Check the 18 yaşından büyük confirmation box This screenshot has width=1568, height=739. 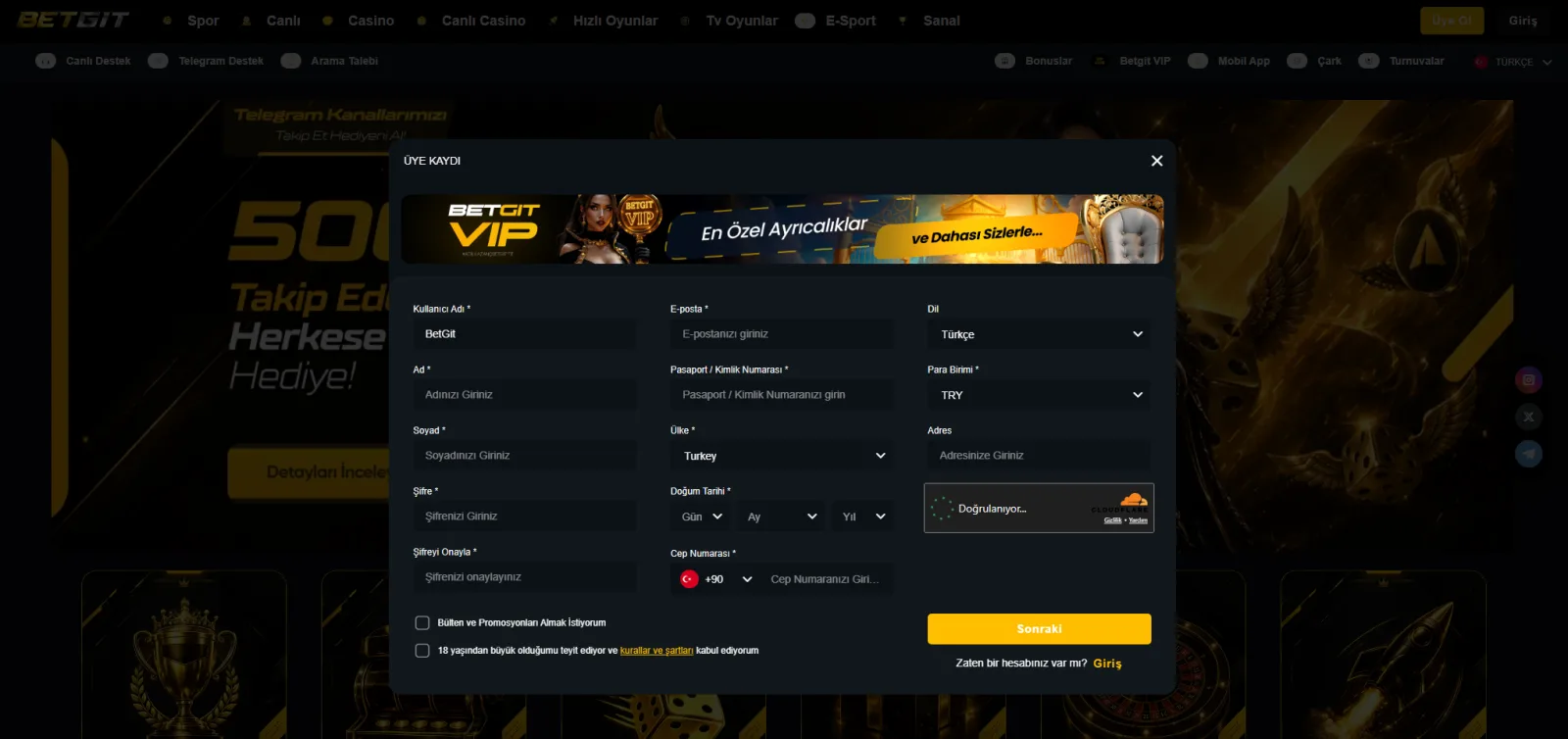[422, 651]
